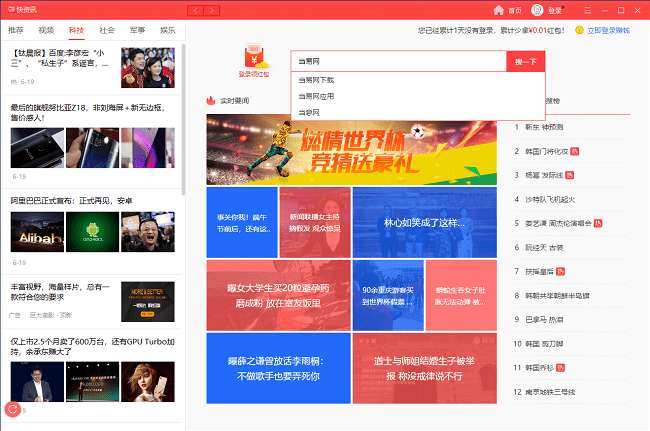The width and height of the screenshot is (650, 431).
Task: Click the gold coin icon beside 立即登录赚钱
Action: (580, 30)
